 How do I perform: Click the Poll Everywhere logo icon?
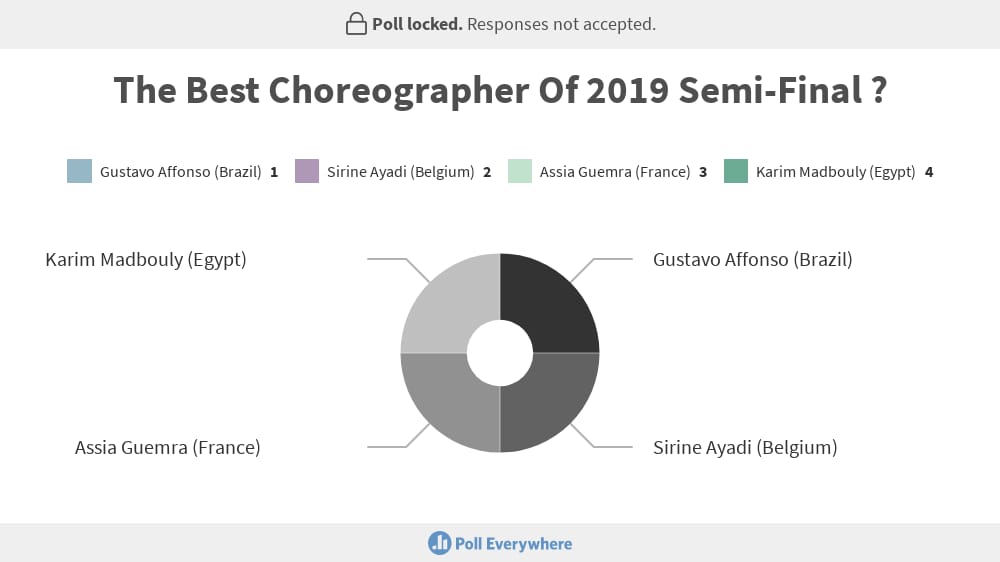(439, 544)
